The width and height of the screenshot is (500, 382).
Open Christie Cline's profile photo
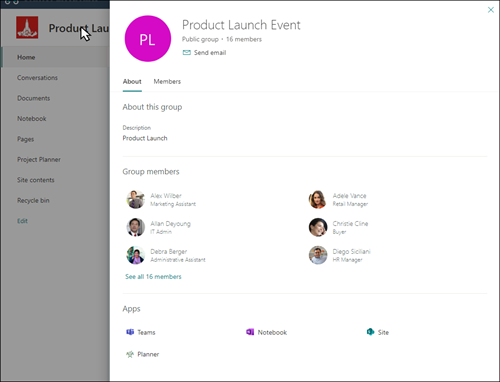(318, 227)
